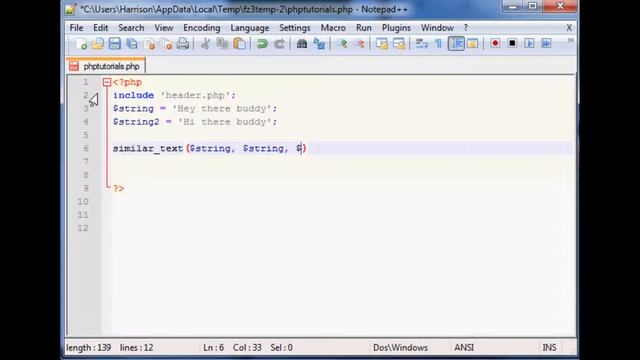Open the Run menu

(364, 28)
